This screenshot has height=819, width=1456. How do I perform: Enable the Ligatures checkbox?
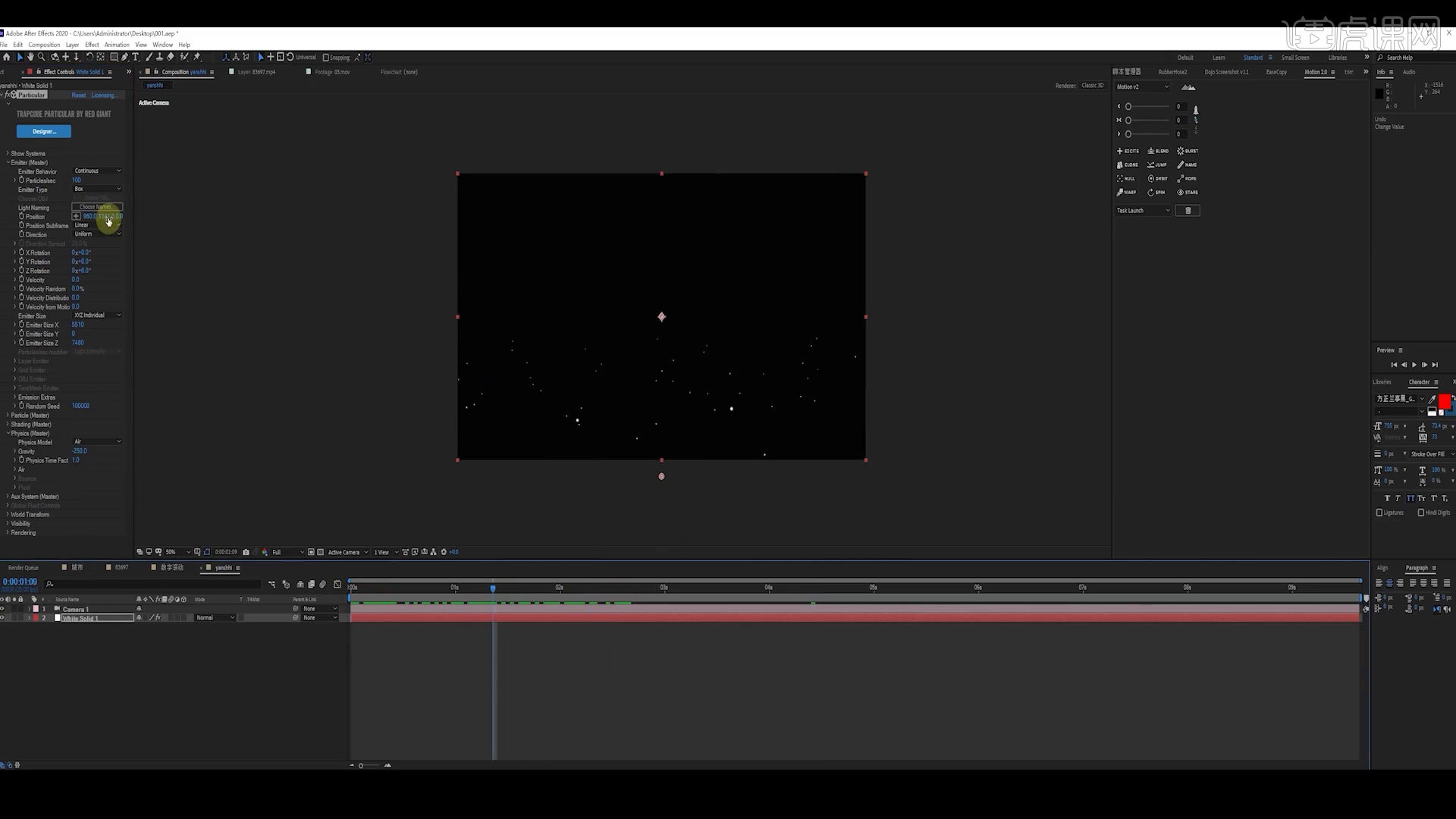(x=1379, y=513)
